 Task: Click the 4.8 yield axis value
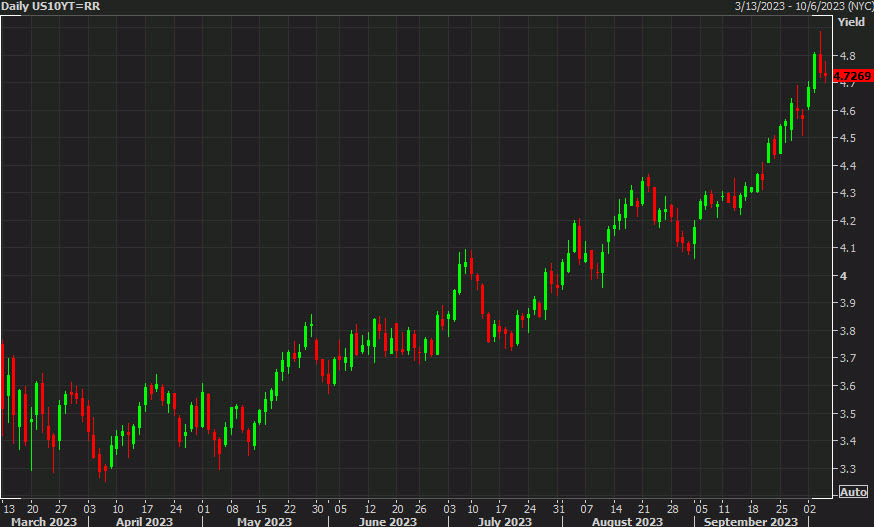click(x=846, y=56)
